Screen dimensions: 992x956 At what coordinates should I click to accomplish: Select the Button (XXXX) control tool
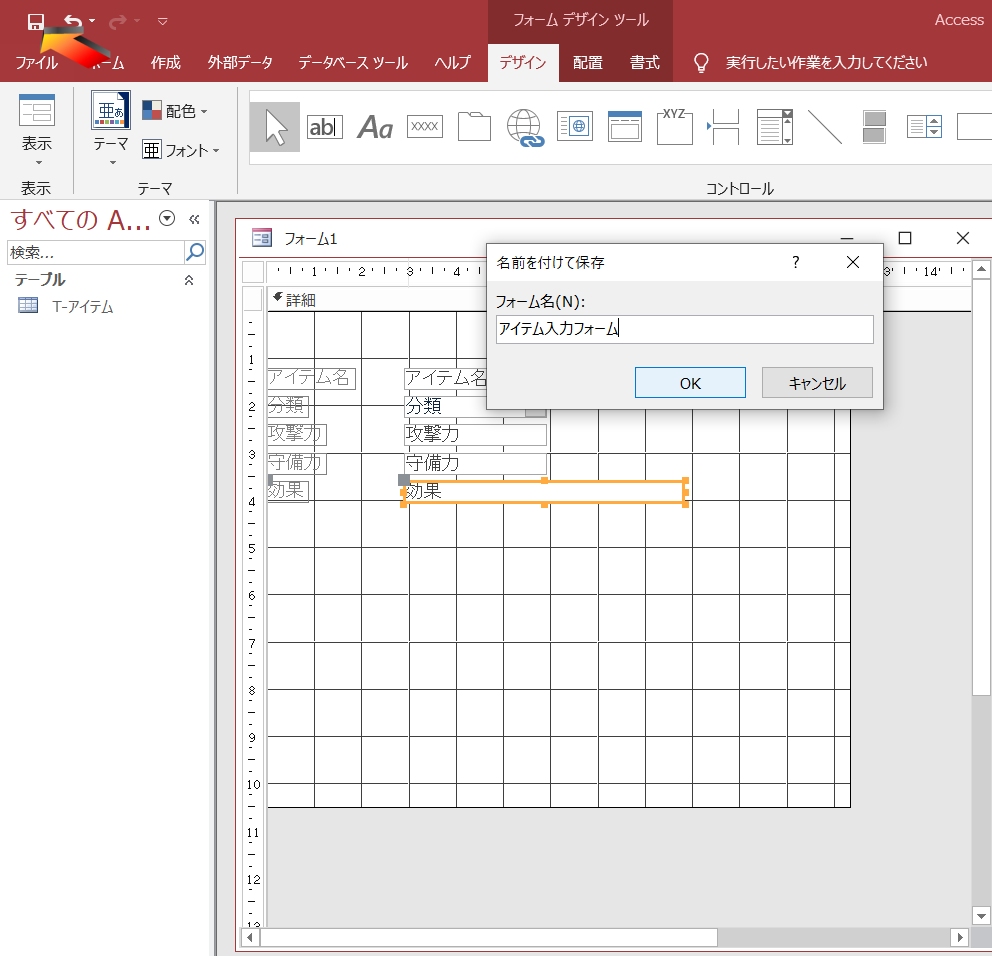(425, 127)
